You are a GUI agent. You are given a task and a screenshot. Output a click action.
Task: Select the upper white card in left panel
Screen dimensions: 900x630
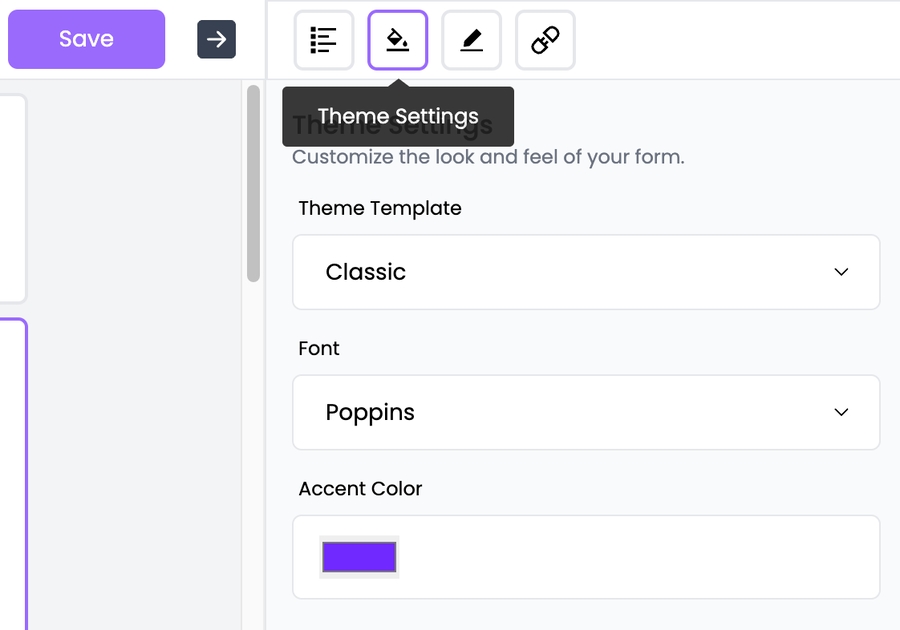10,198
